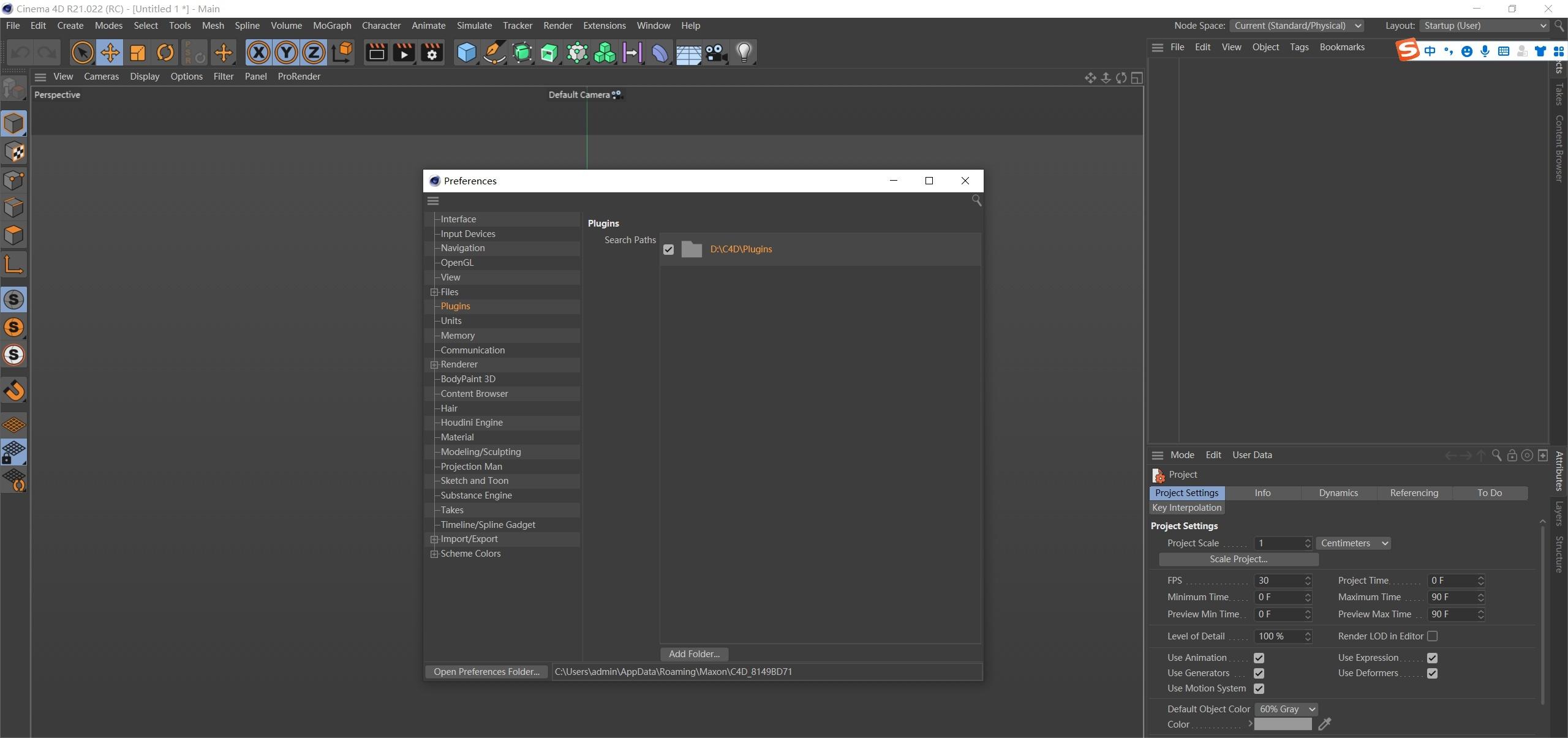The image size is (1568, 738).
Task: Click the FPS value field
Action: click(x=1279, y=581)
